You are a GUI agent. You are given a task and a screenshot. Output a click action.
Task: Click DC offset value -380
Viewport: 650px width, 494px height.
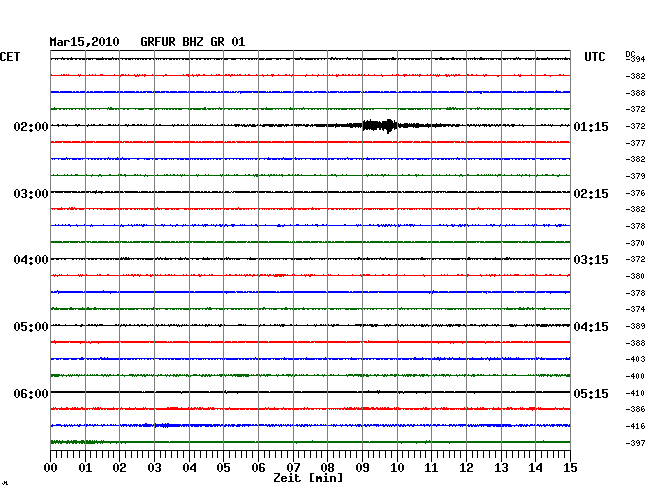tap(635, 276)
